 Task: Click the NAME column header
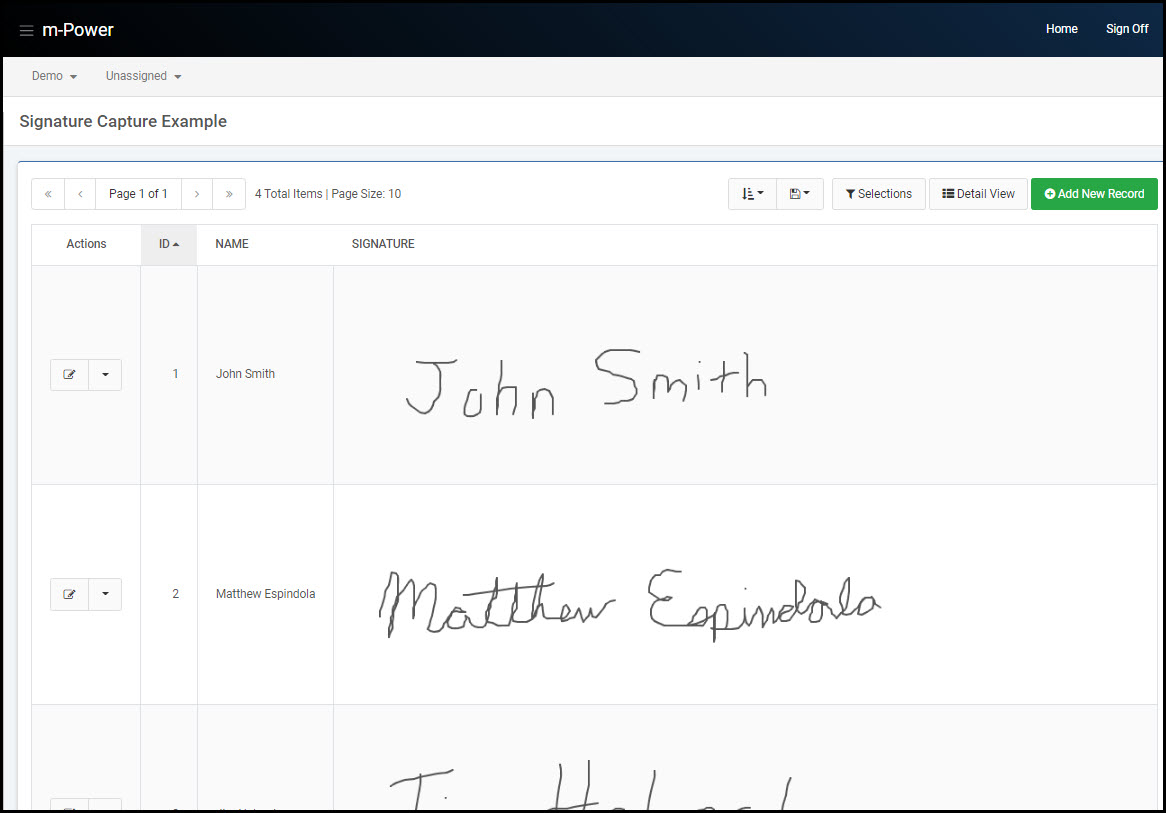click(232, 244)
